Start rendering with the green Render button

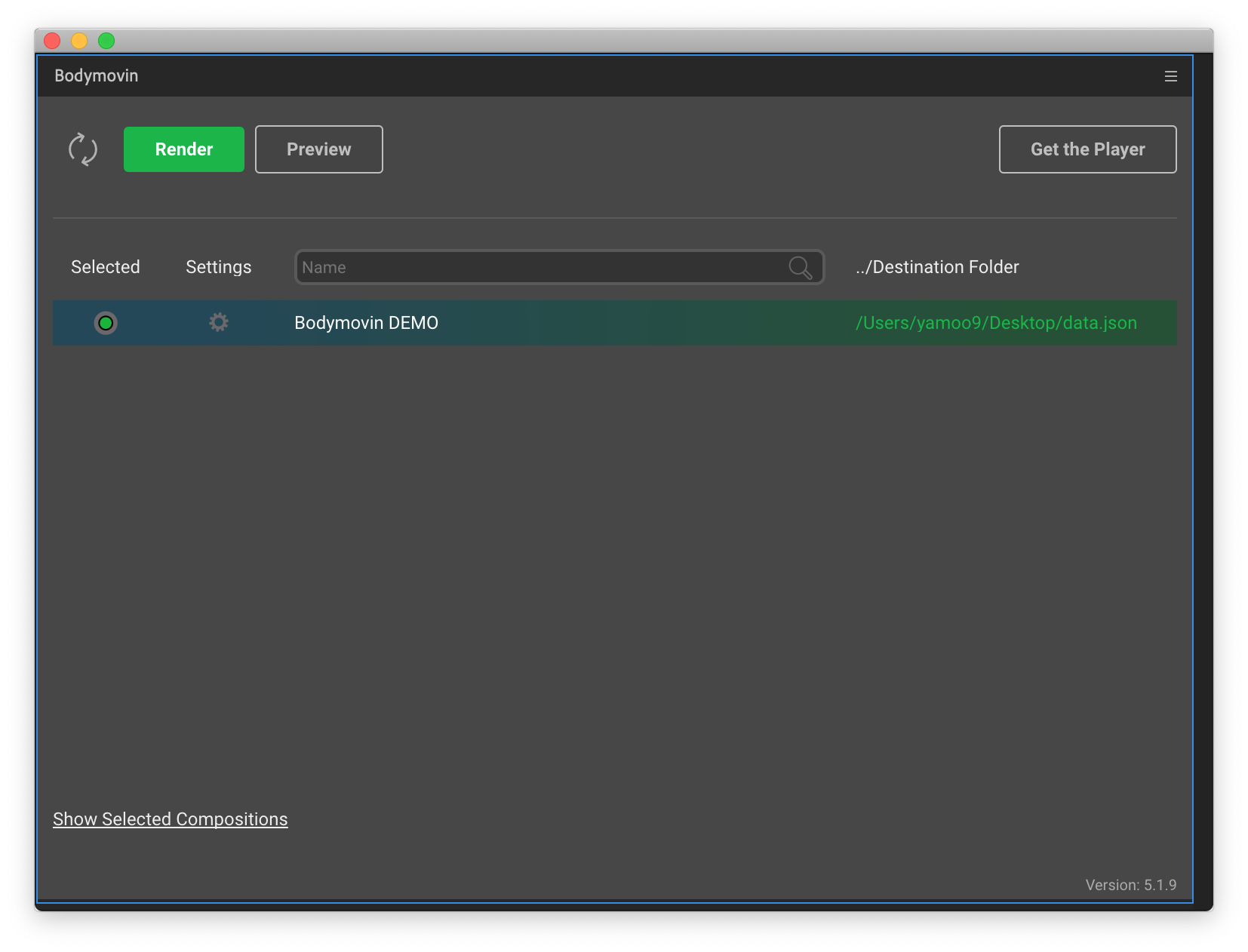[x=184, y=149]
